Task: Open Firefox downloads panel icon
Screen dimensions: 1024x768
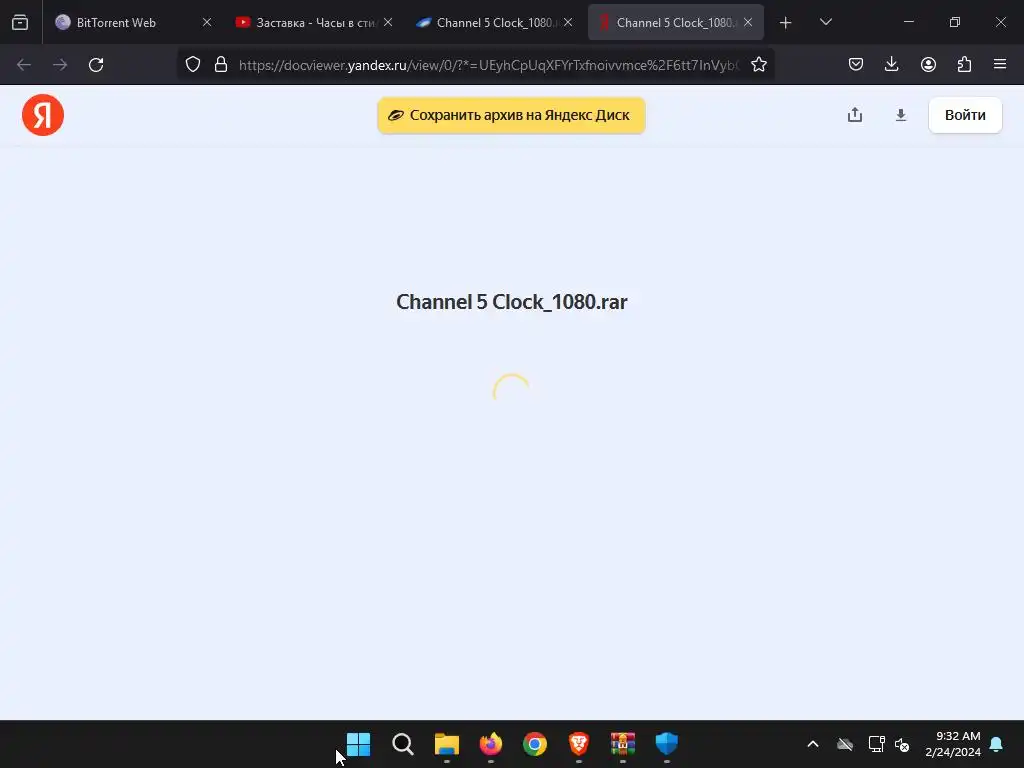Action: [891, 64]
